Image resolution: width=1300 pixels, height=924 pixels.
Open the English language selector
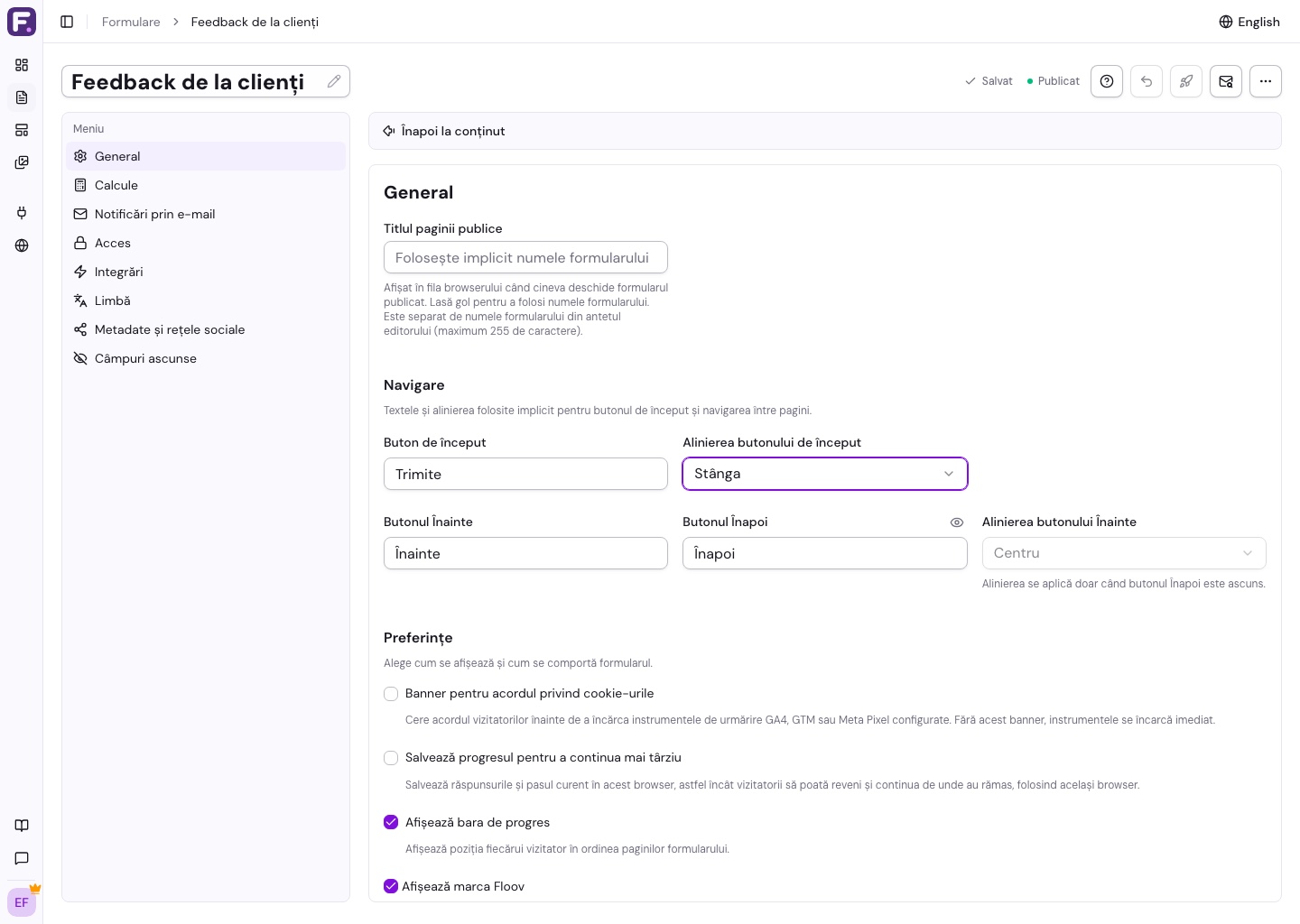[x=1249, y=22]
